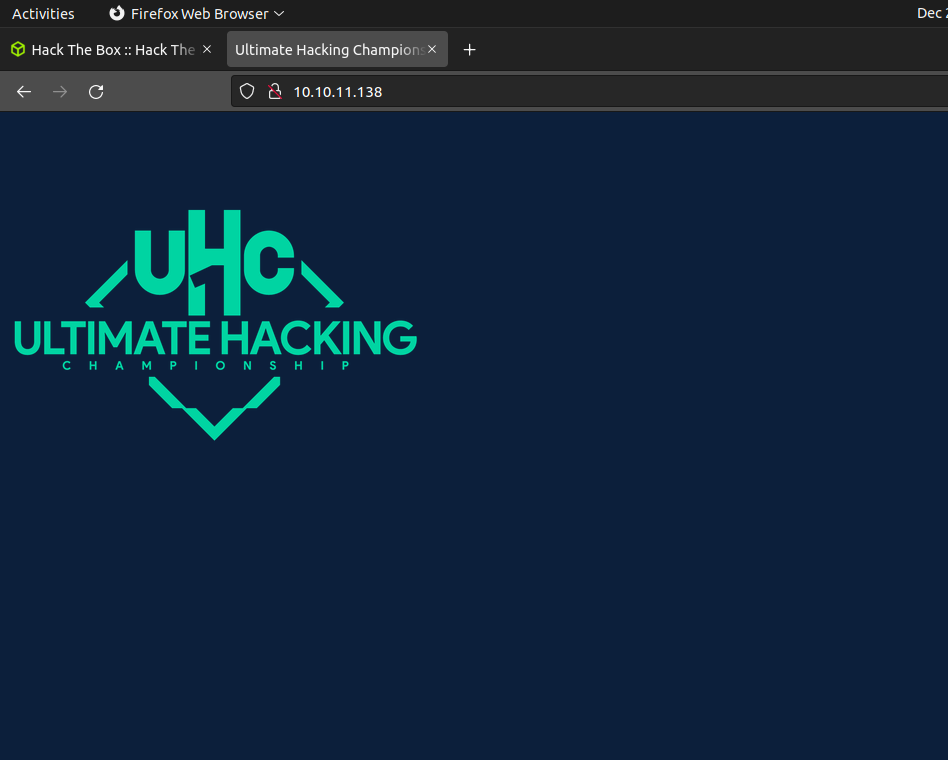Screen dimensions: 948x760
Task: Click the forward navigation arrow
Action: coord(60,92)
